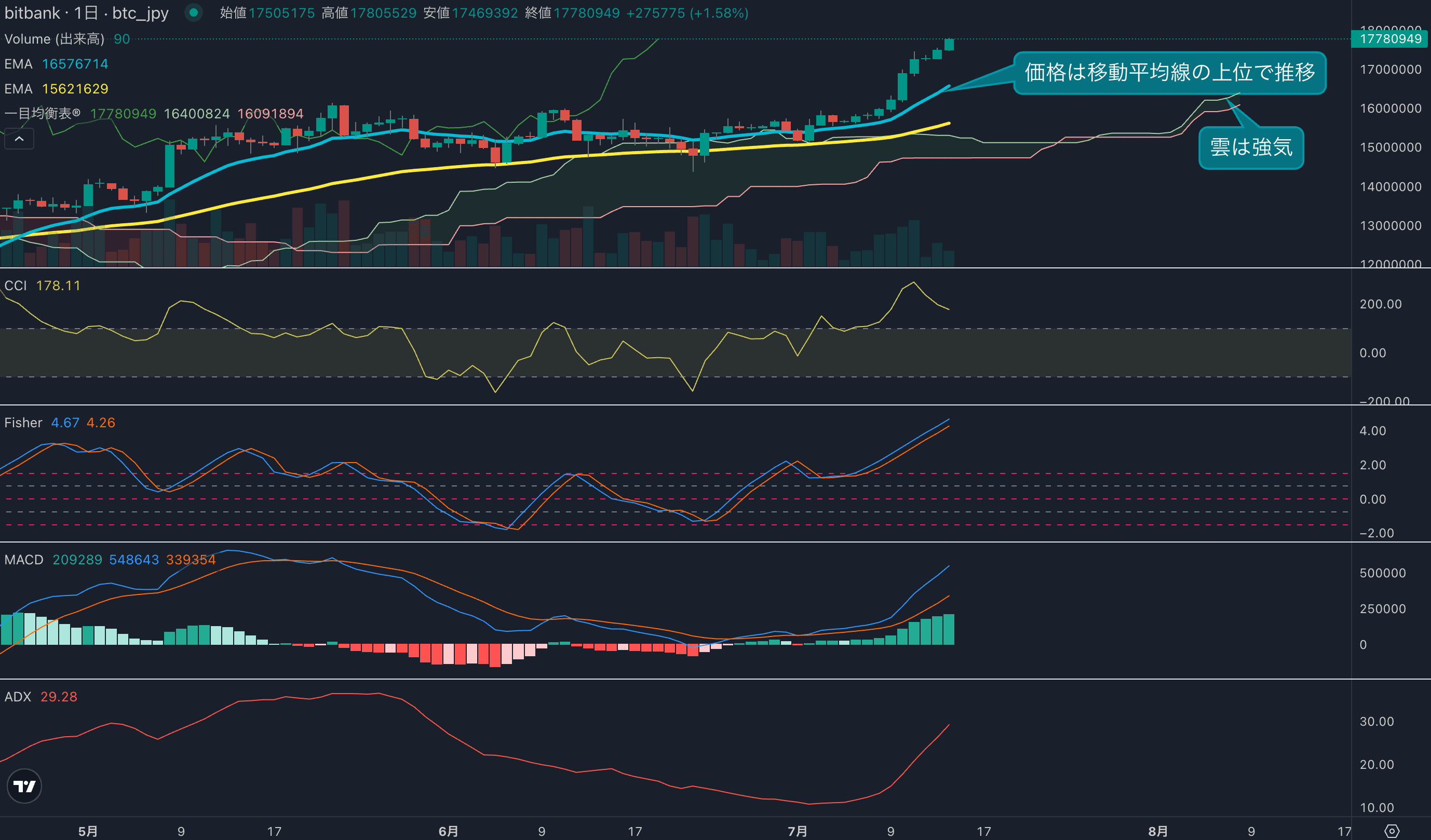This screenshot has width=1431, height=840.
Task: Click the CCI indicator label
Action: (x=16, y=286)
